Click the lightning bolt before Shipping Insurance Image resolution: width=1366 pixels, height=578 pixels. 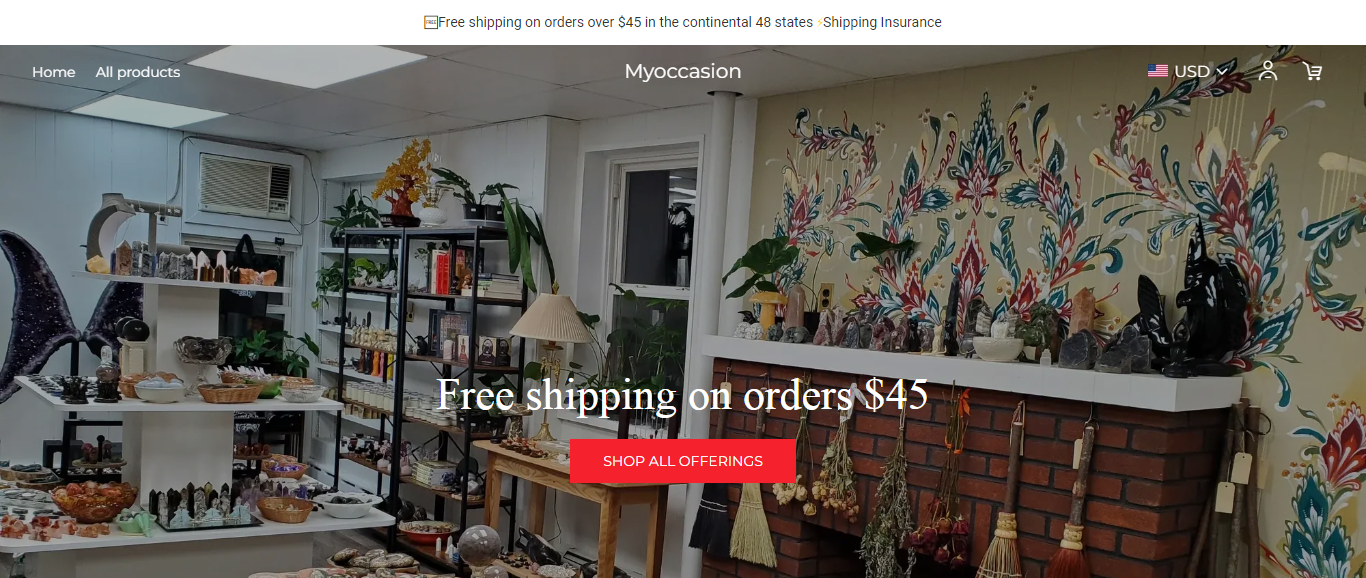[x=819, y=22]
